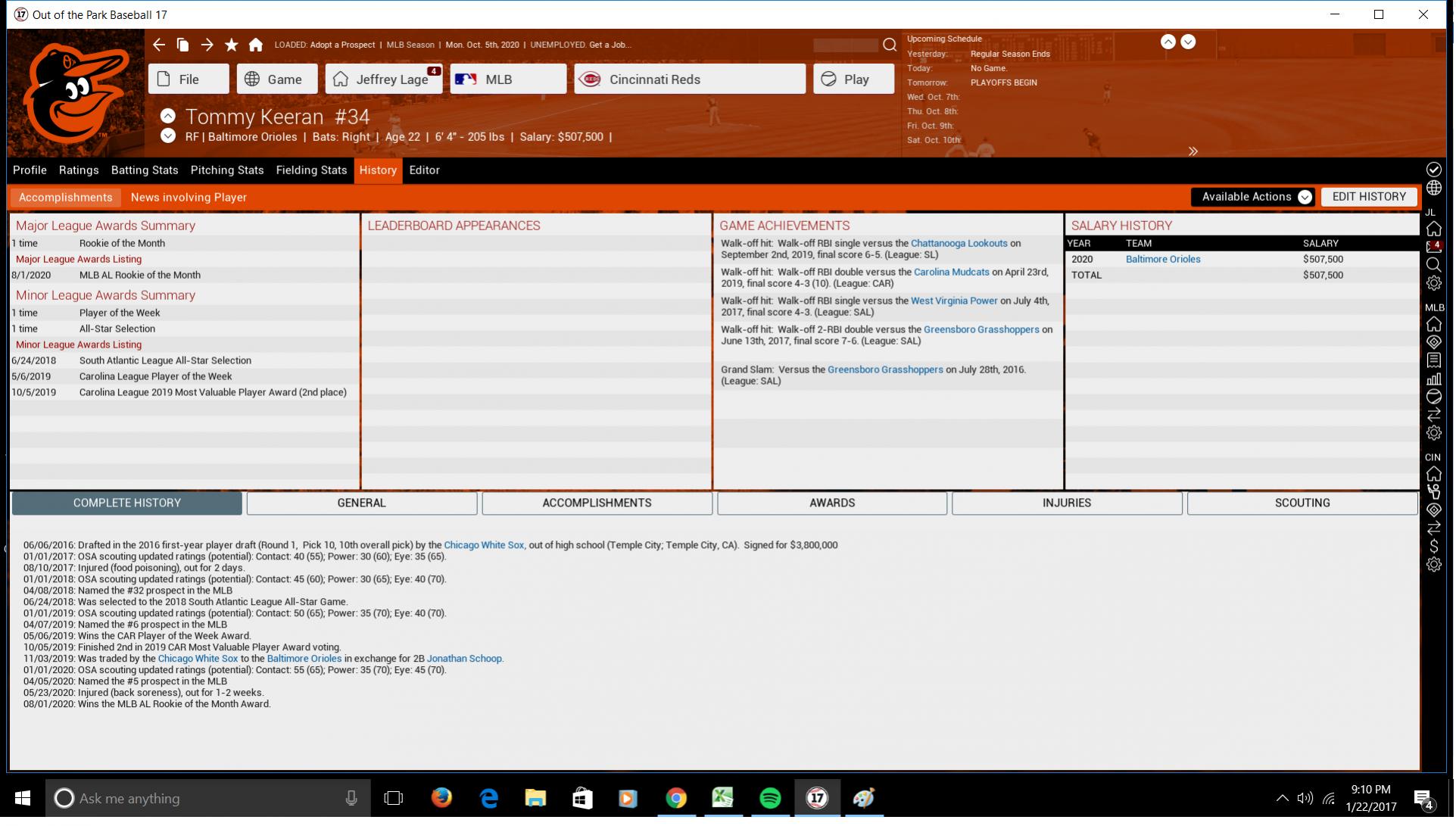The image size is (1456, 826).
Task: Open the Jeffrey Lage manager menu
Action: (x=384, y=79)
